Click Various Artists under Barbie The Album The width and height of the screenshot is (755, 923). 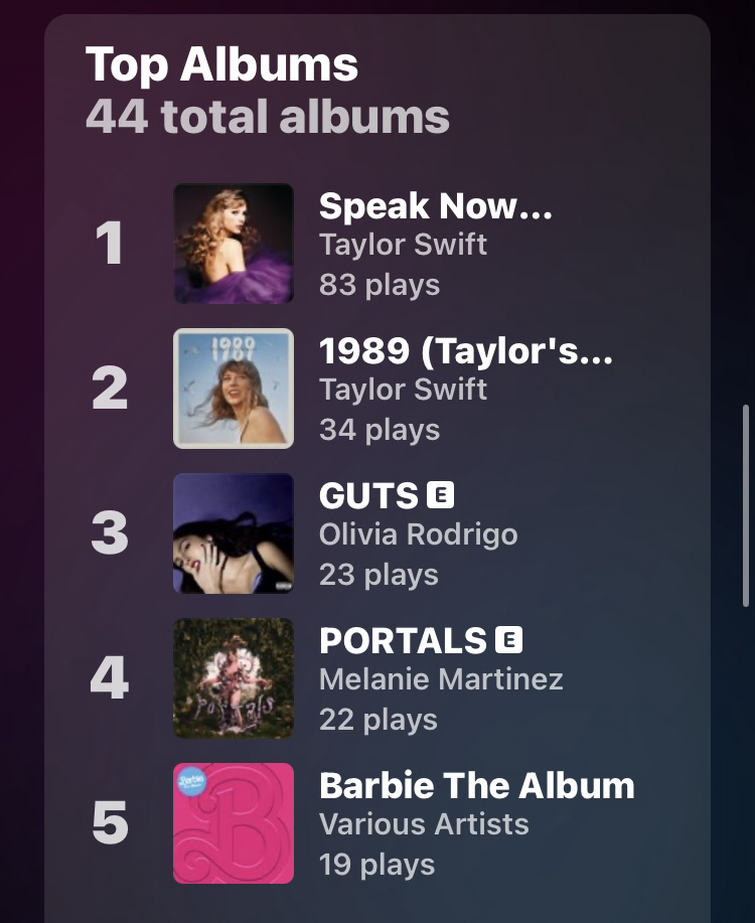click(424, 824)
